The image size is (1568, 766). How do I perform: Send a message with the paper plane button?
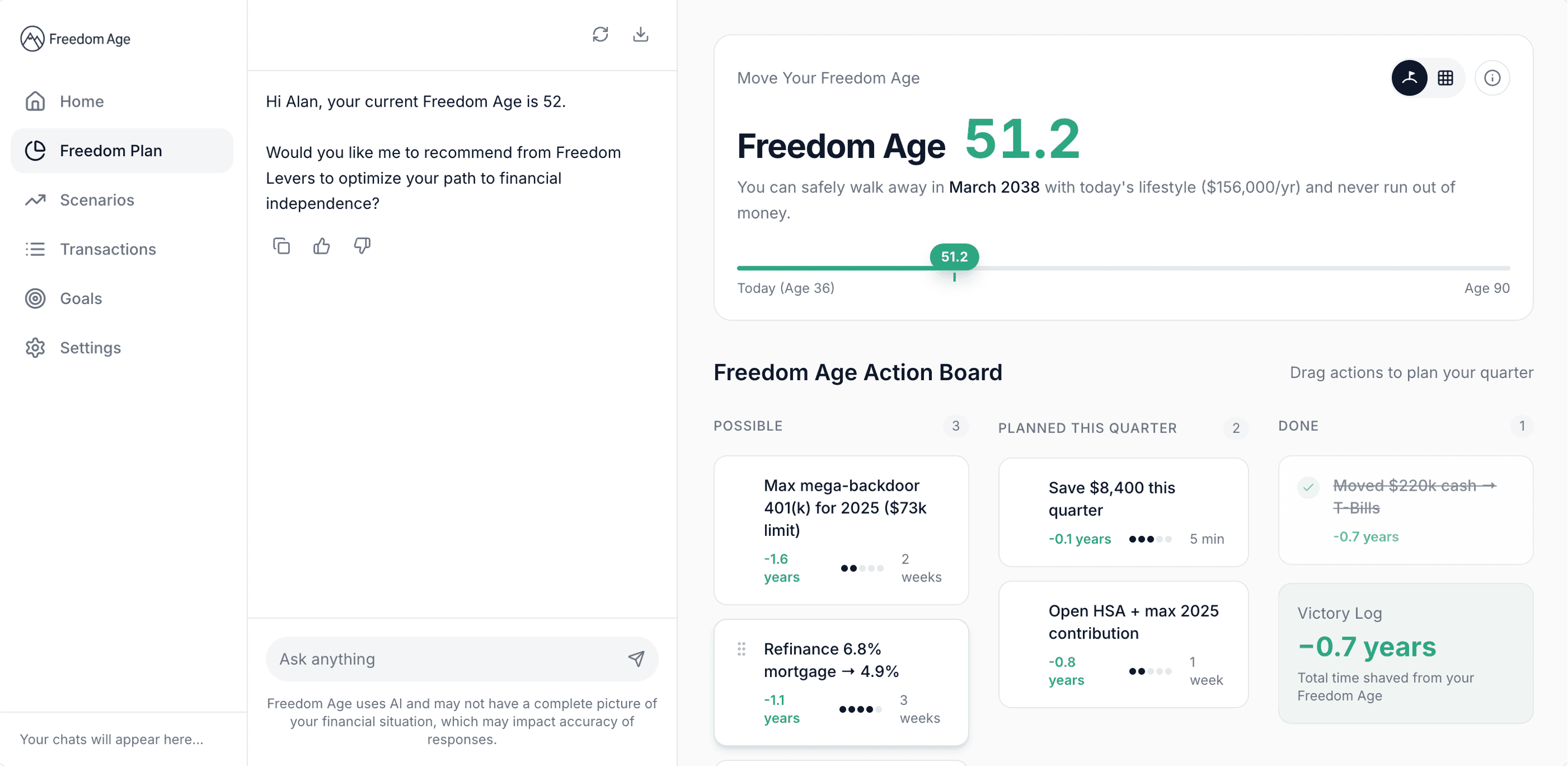coord(636,658)
